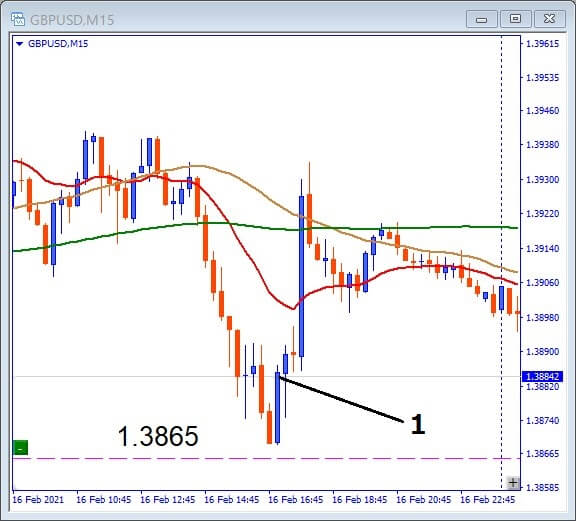Click the 1.39300 price axis label
576x521 pixels.
[543, 180]
